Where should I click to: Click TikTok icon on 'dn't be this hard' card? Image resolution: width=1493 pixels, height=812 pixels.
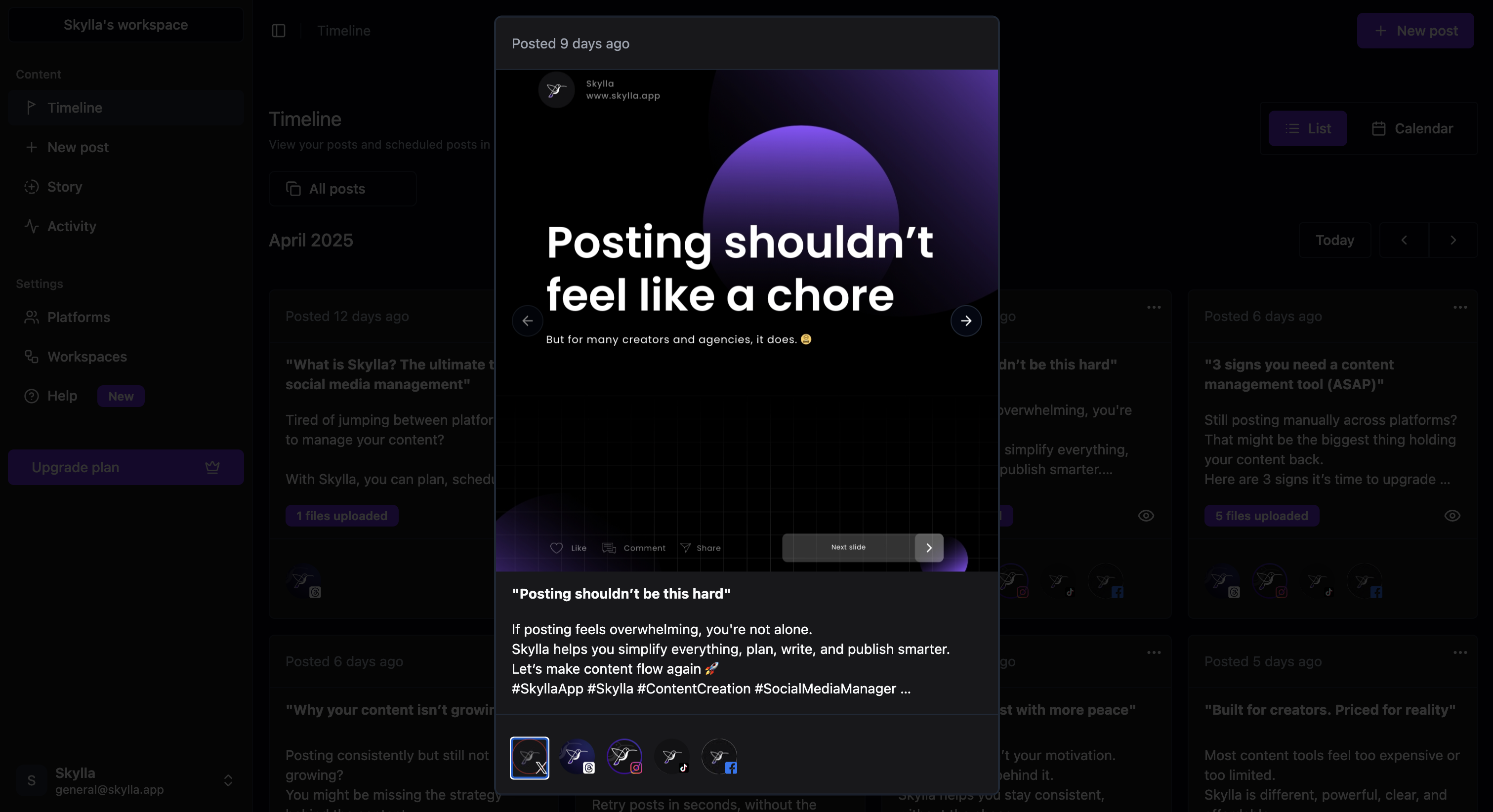(x=1059, y=581)
